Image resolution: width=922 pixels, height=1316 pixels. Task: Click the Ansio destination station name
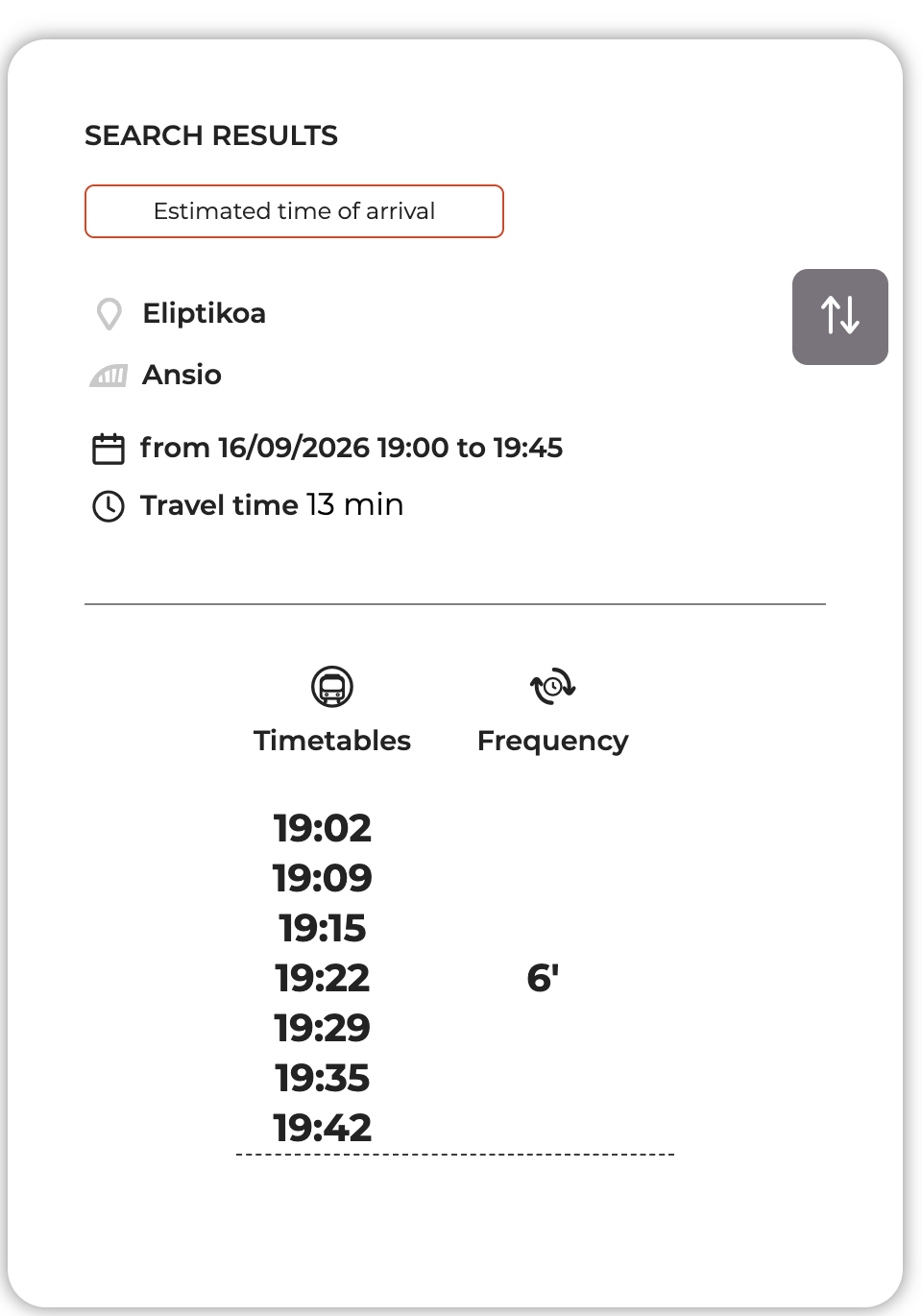pos(182,375)
